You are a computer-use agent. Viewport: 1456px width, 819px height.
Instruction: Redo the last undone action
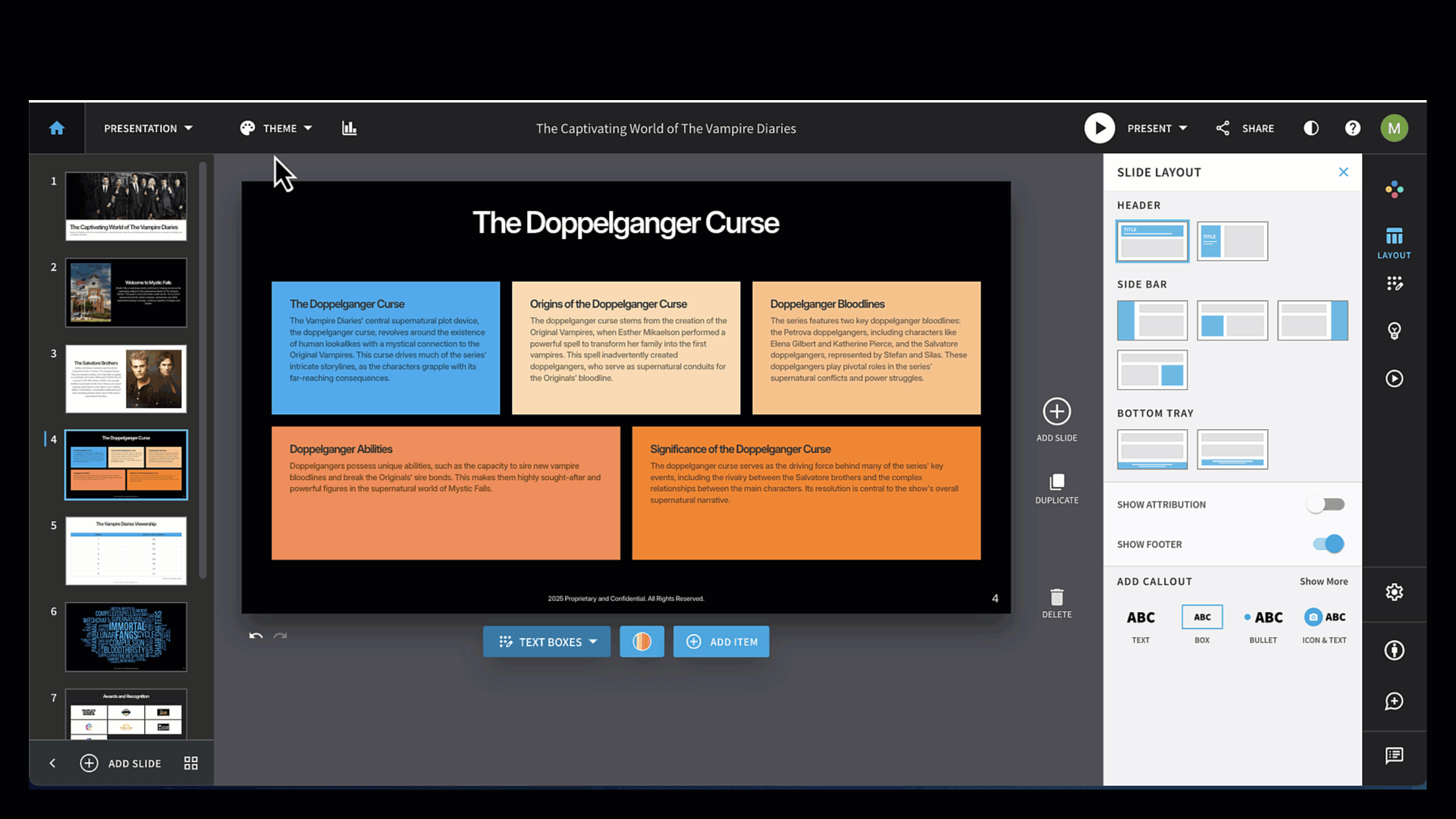[x=281, y=635]
